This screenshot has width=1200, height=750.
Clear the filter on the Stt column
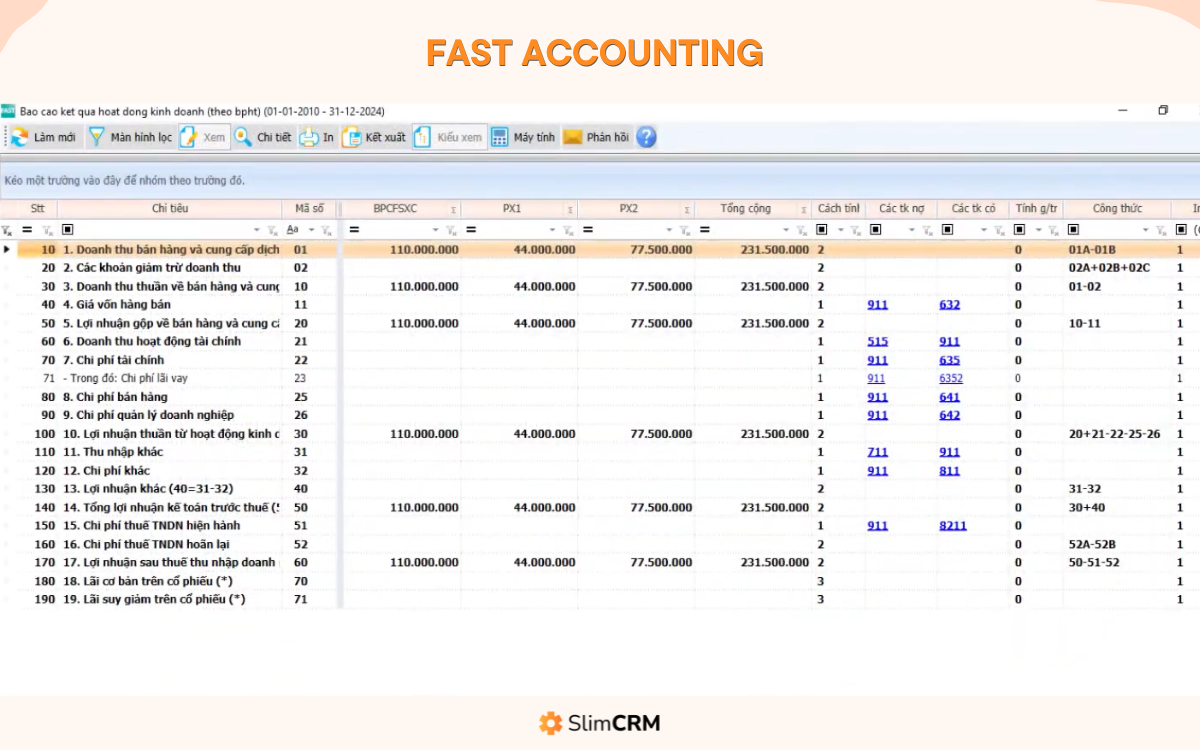(x=47, y=230)
